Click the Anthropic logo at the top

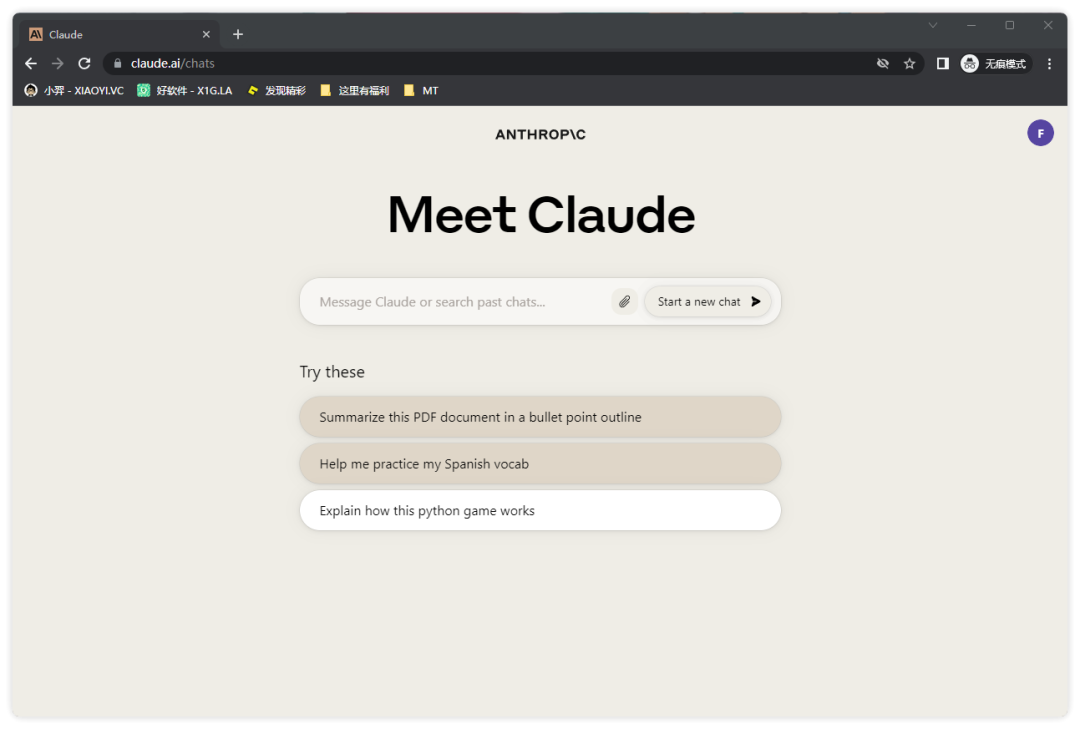pos(540,134)
